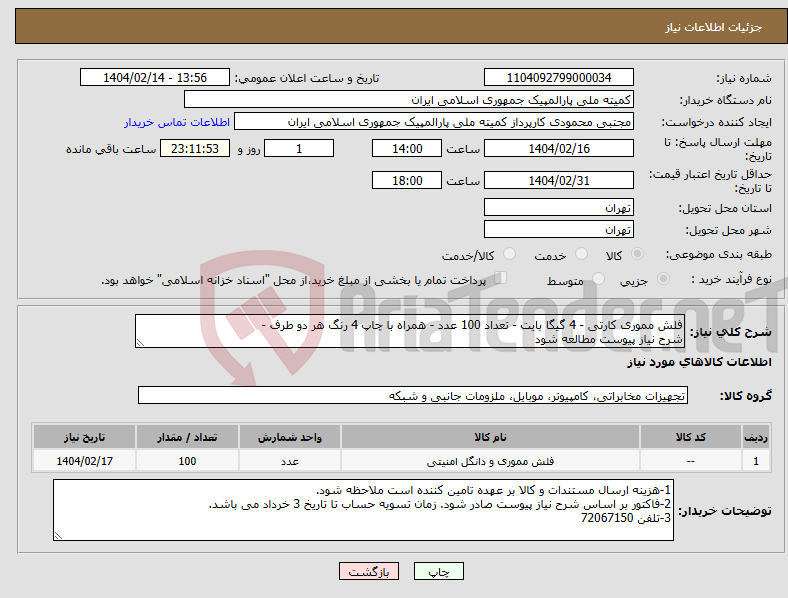Click the ساعت باقی مانده label

(111, 149)
